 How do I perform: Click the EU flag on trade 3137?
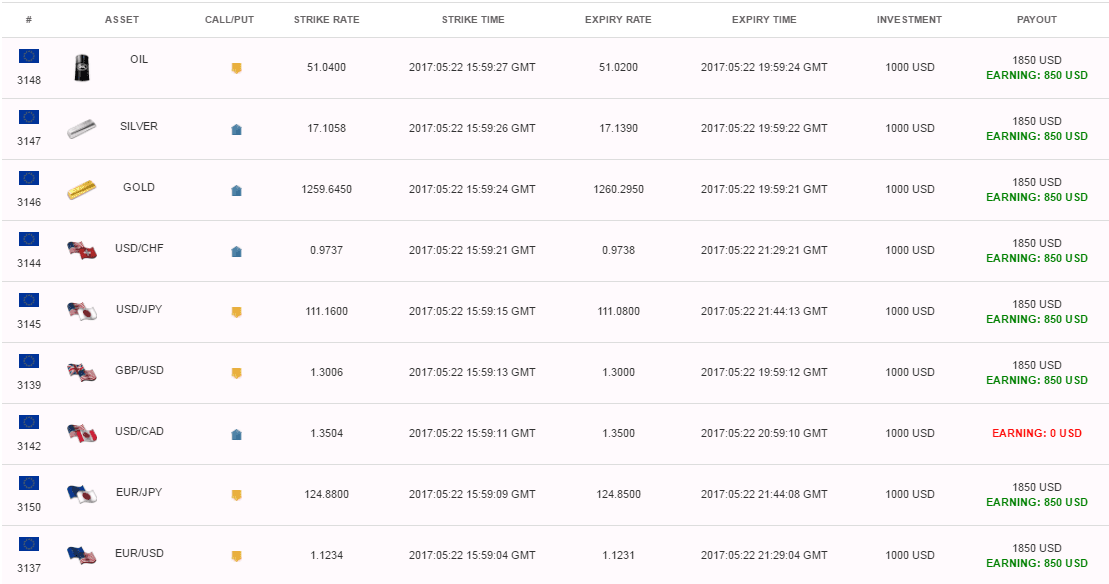[29, 544]
